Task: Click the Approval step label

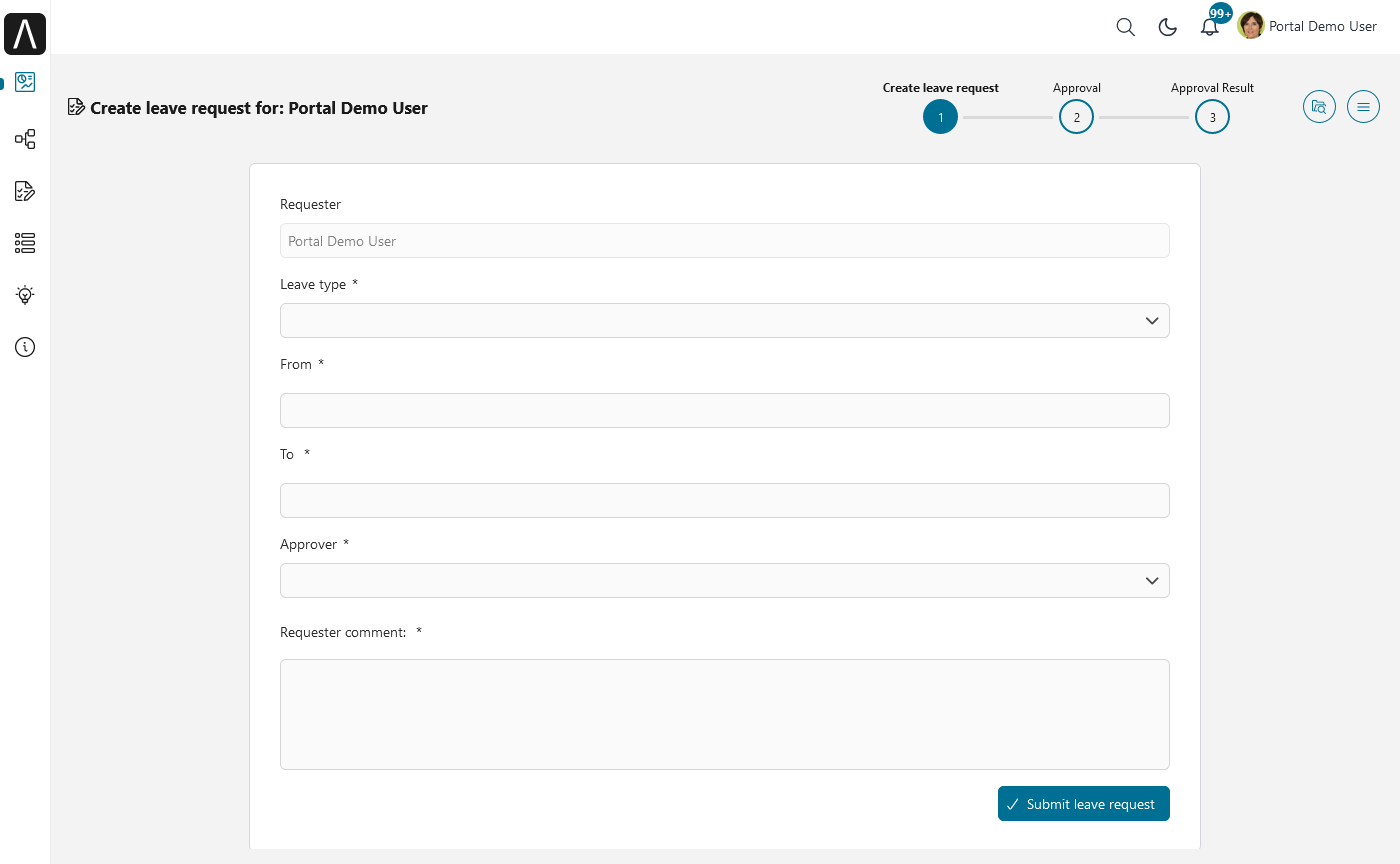Action: tap(1077, 88)
